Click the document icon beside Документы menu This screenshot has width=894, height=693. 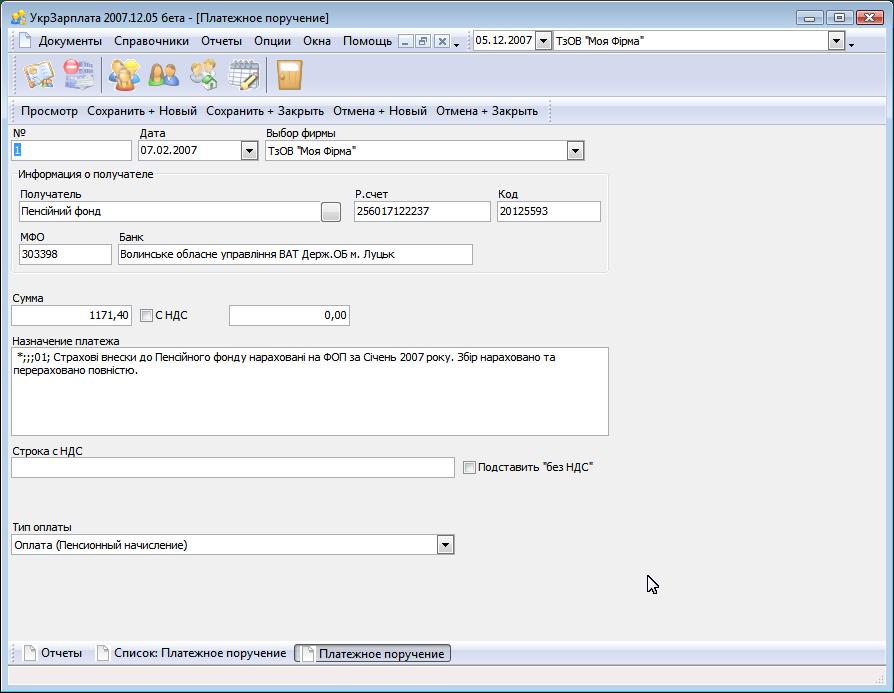tap(26, 41)
